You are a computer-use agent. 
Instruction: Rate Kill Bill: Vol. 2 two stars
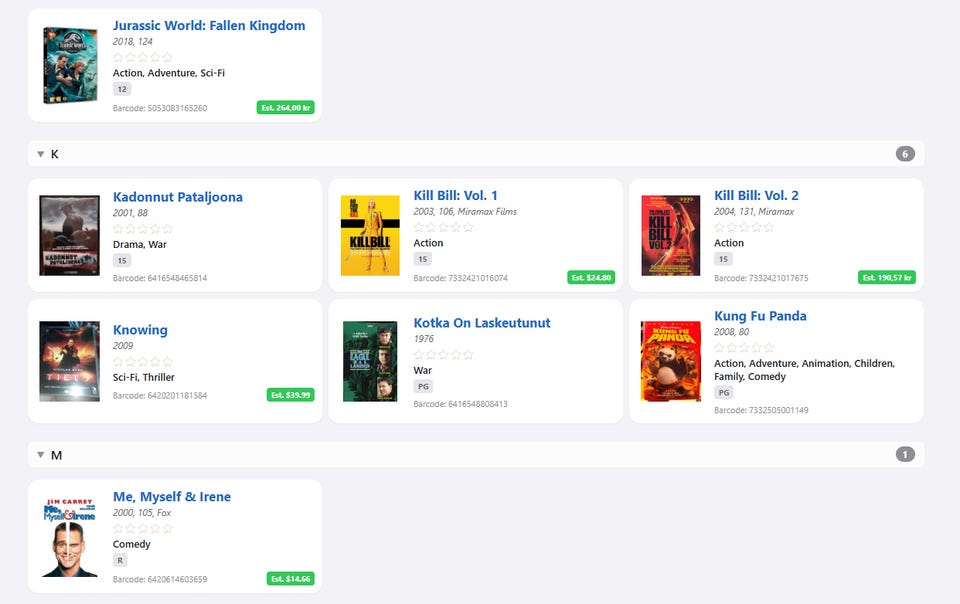tap(732, 228)
